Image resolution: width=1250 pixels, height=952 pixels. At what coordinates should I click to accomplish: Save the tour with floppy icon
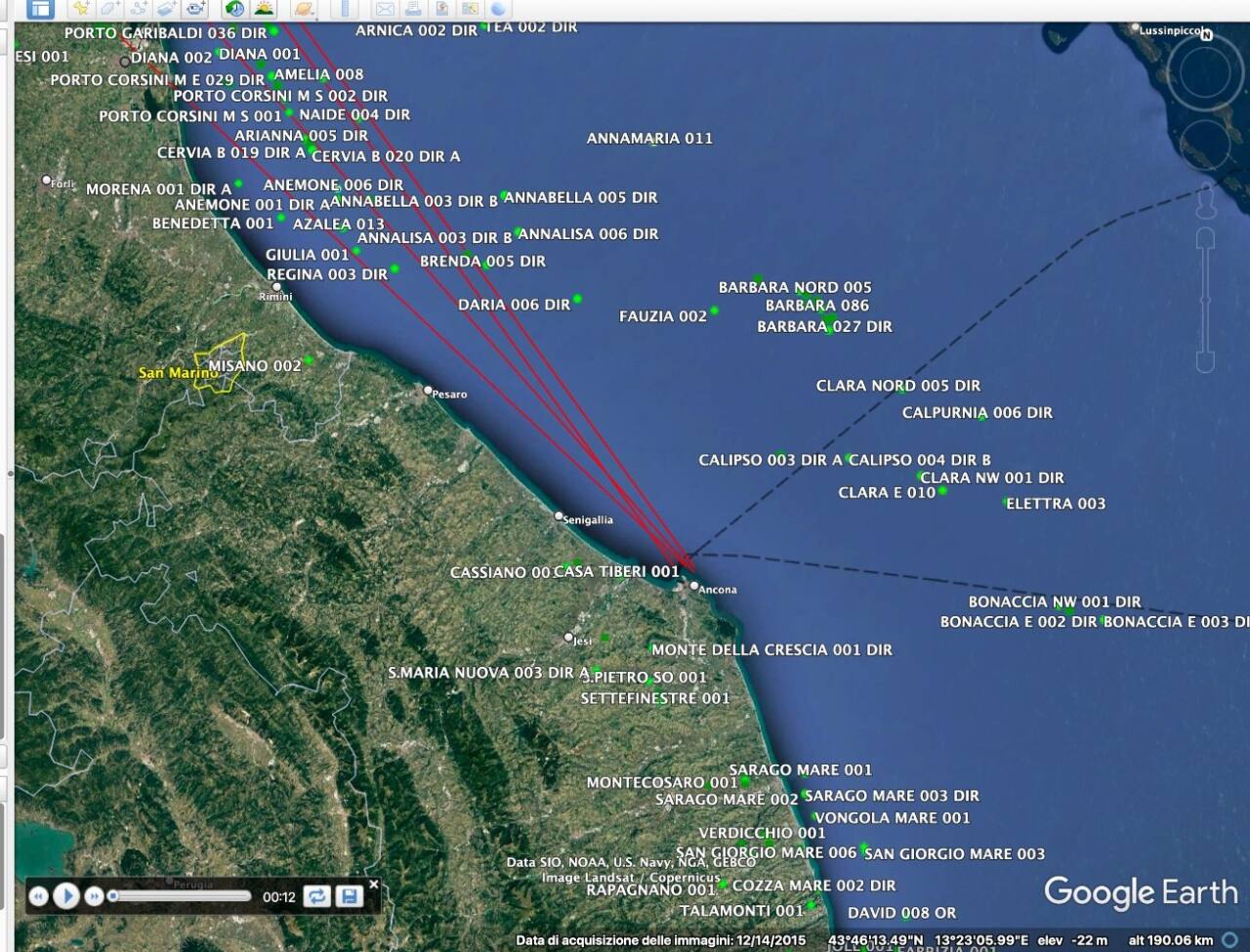(x=349, y=895)
